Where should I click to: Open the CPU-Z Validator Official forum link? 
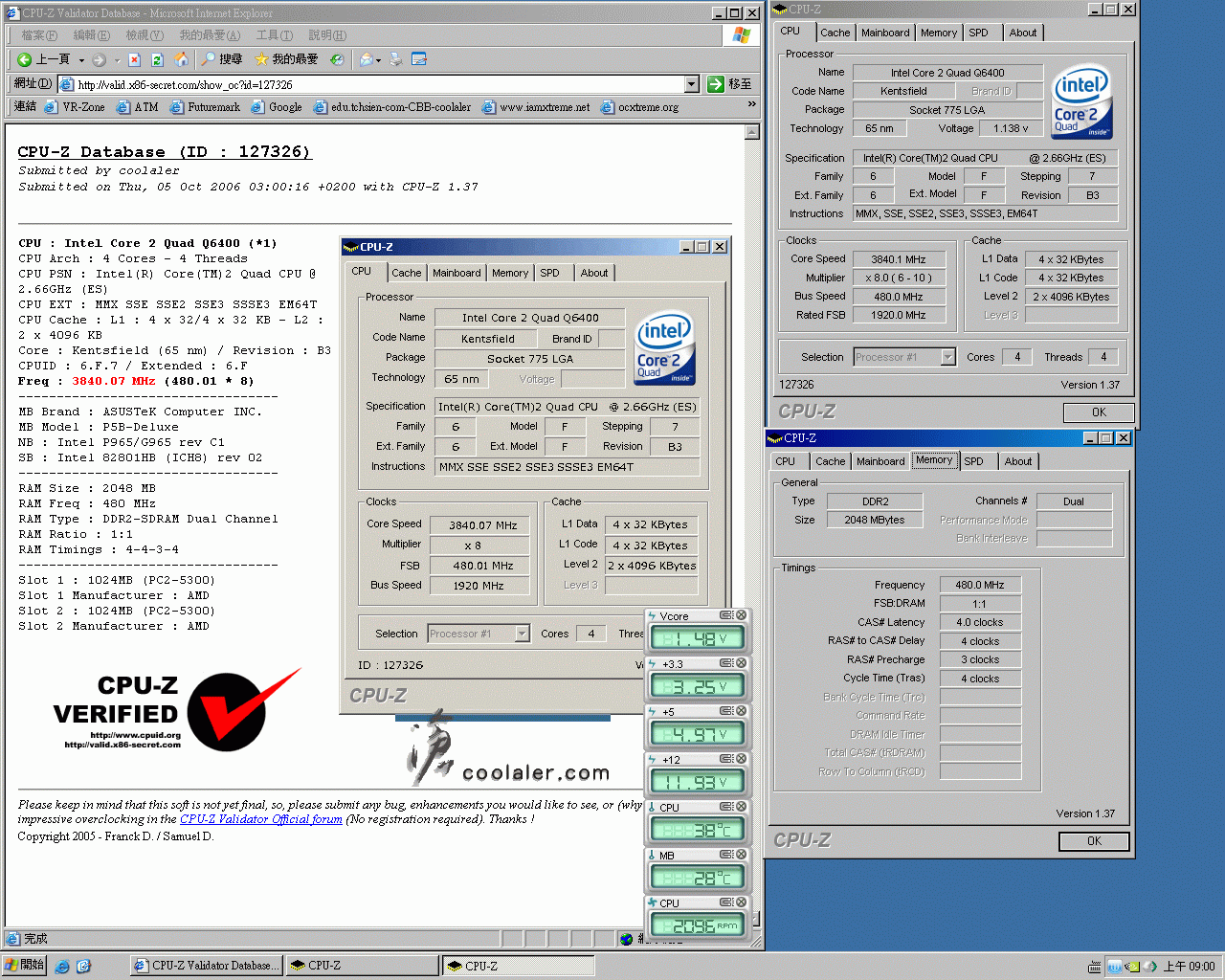(x=261, y=819)
